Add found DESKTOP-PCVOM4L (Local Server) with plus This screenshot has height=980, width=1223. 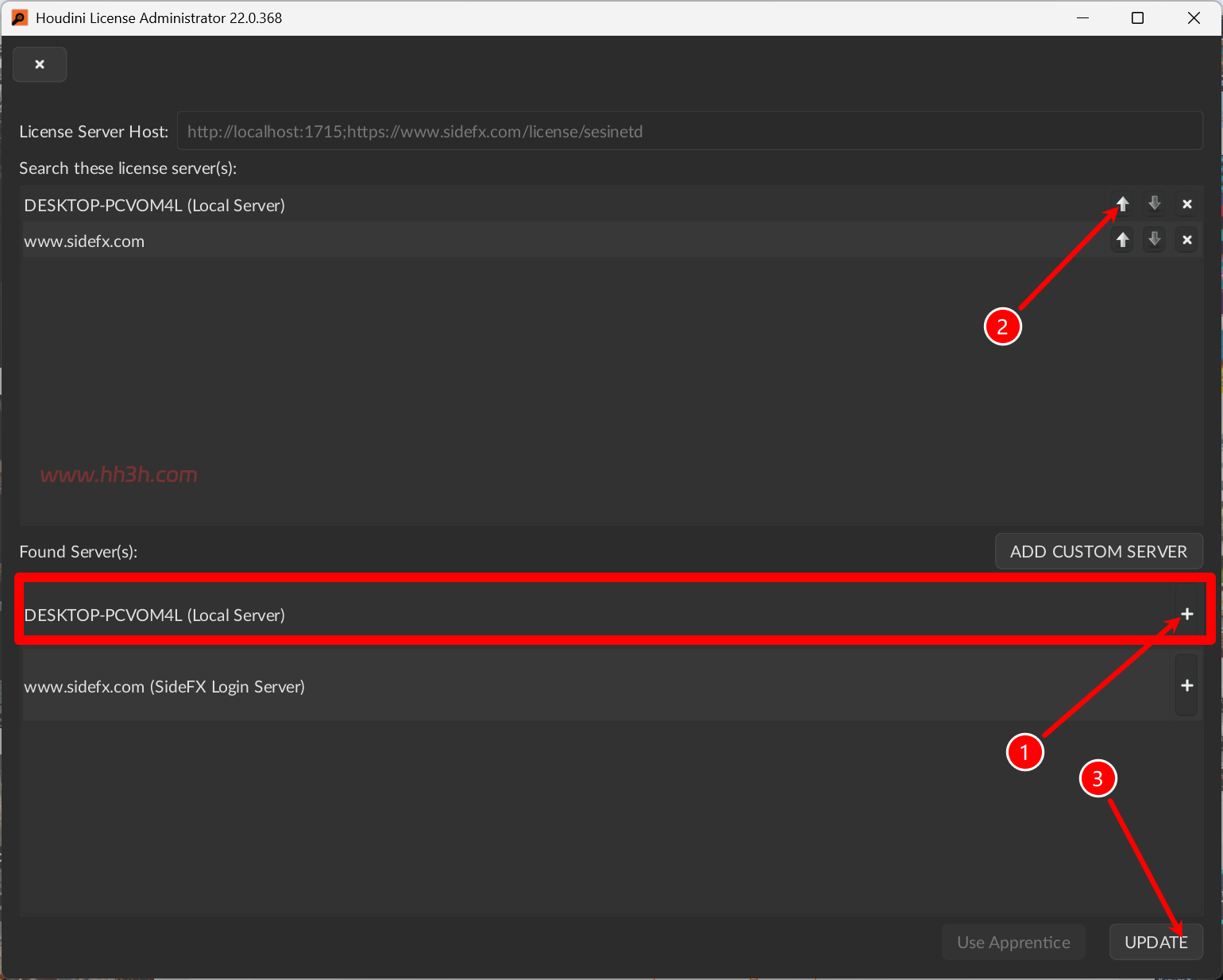tap(1186, 614)
